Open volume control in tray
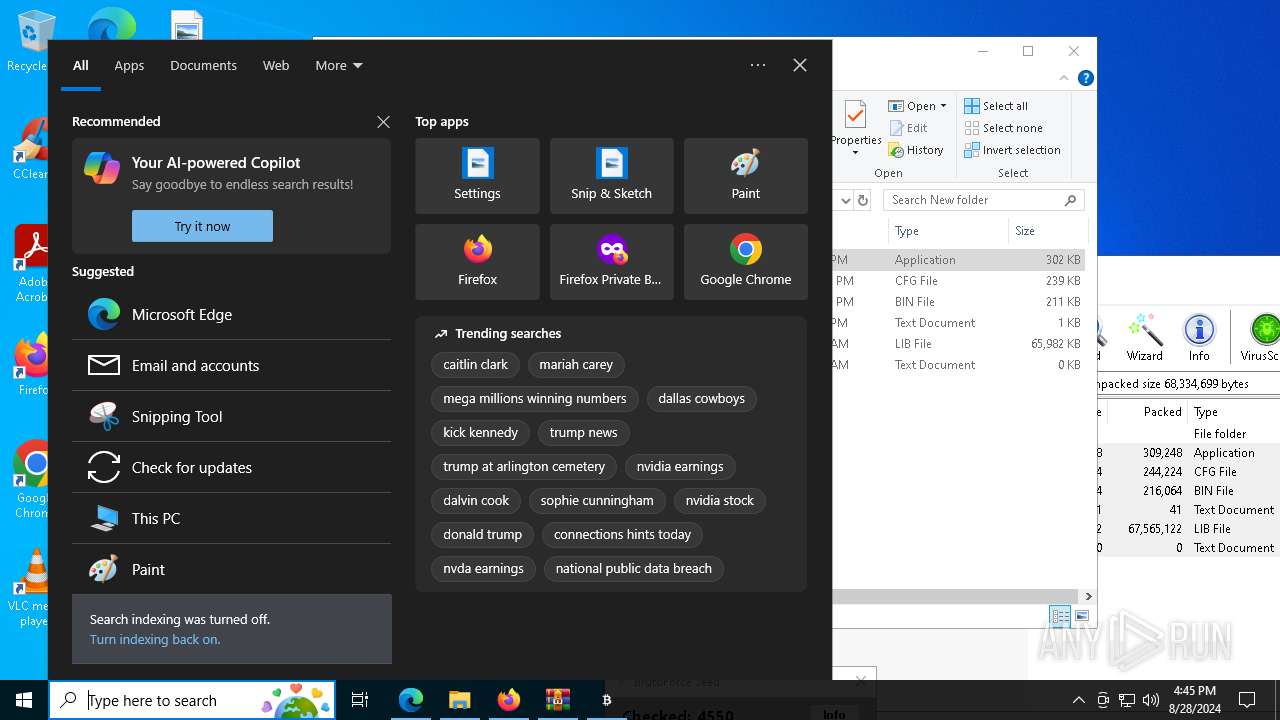Screen dimensions: 1280x720 [x=1150, y=700]
